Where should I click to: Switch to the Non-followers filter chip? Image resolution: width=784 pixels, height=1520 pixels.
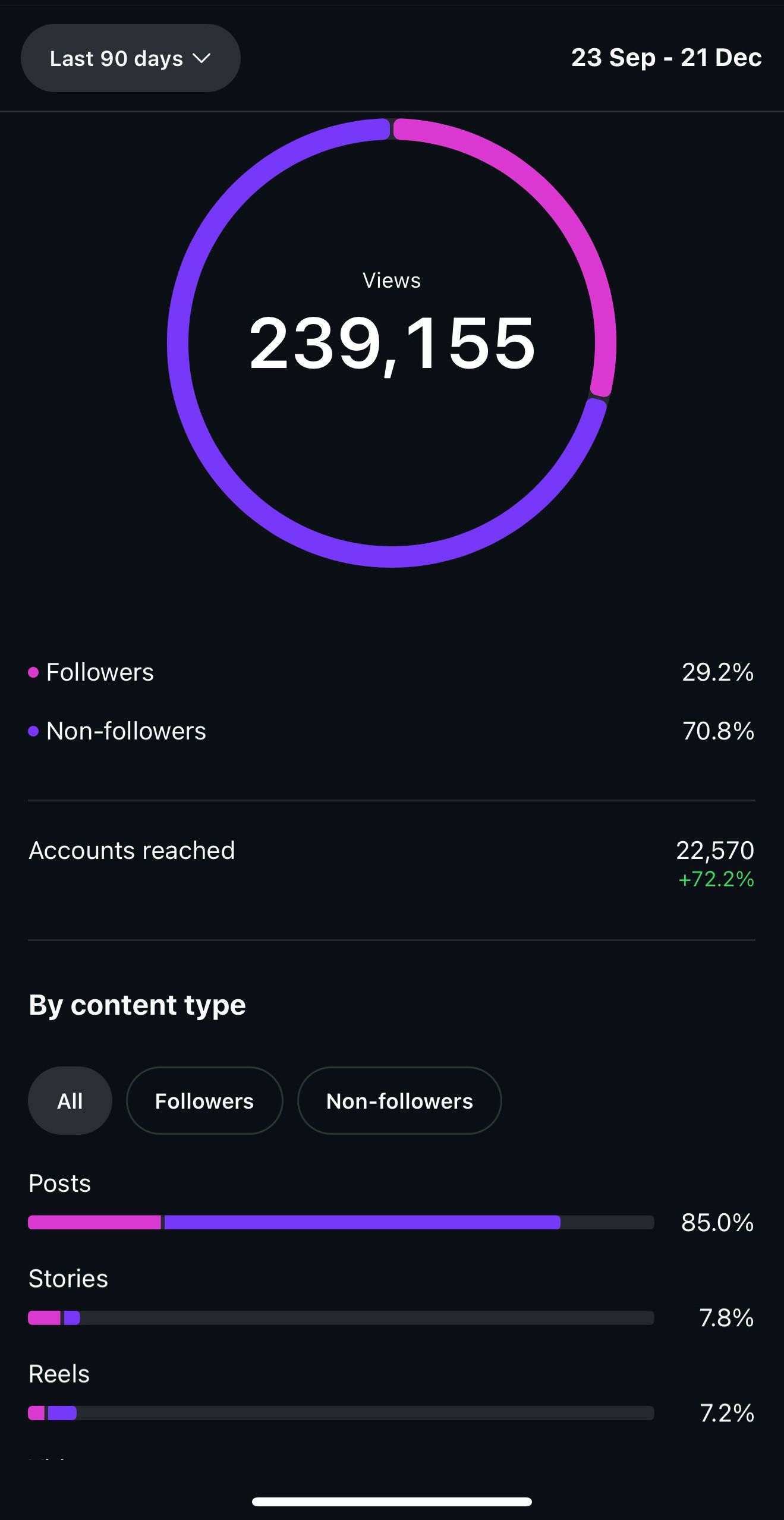(399, 1101)
